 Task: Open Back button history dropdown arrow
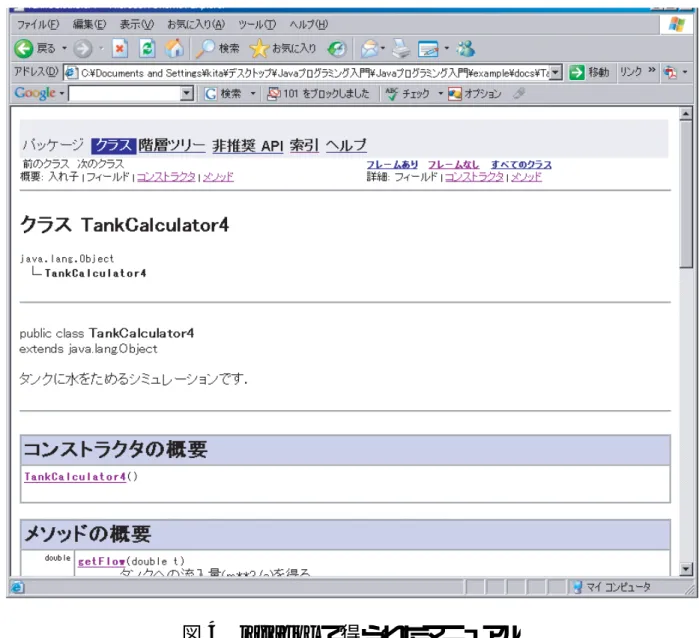[x=64, y=48]
